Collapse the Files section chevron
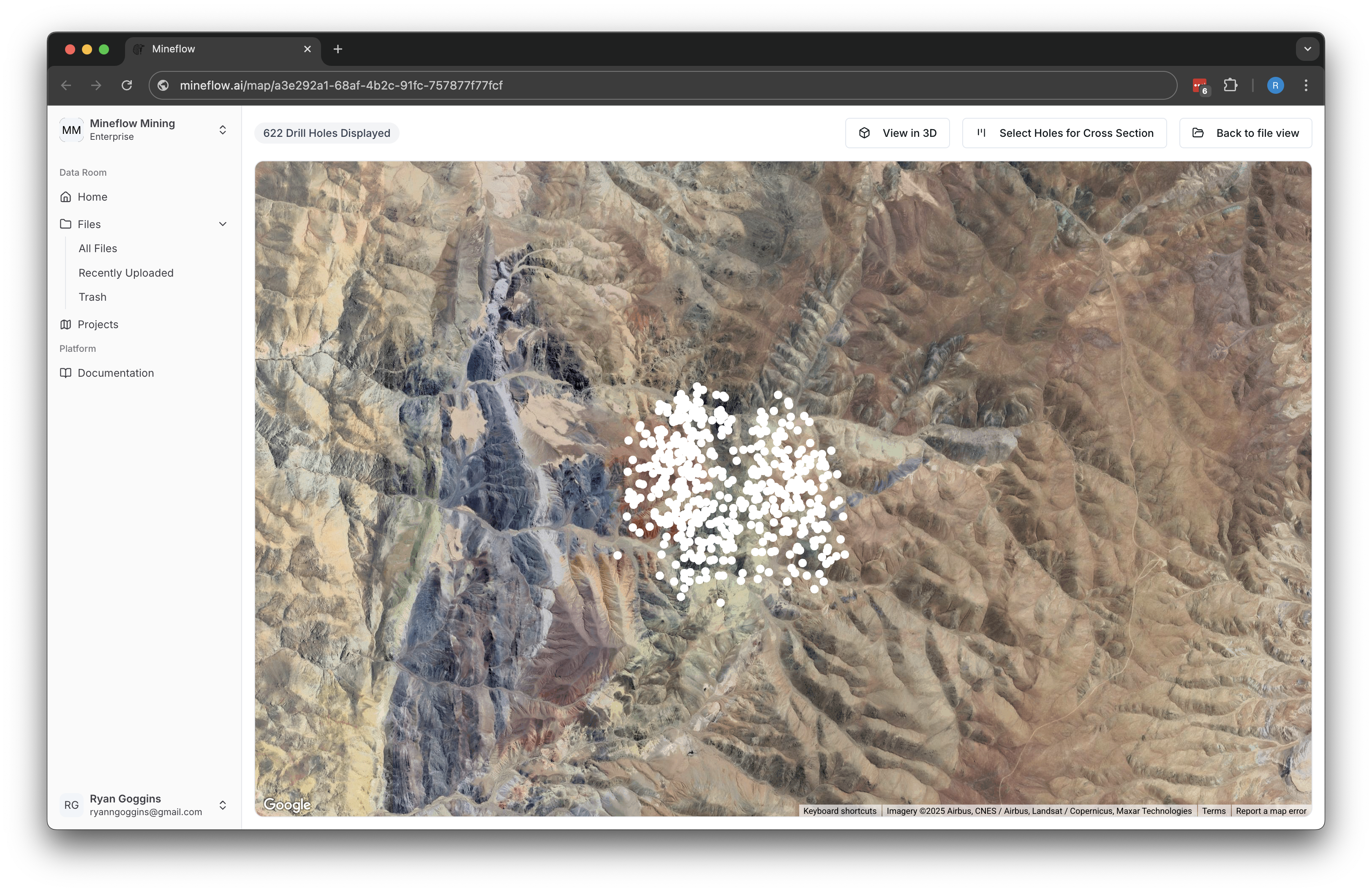This screenshot has width=1372, height=892. (223, 223)
